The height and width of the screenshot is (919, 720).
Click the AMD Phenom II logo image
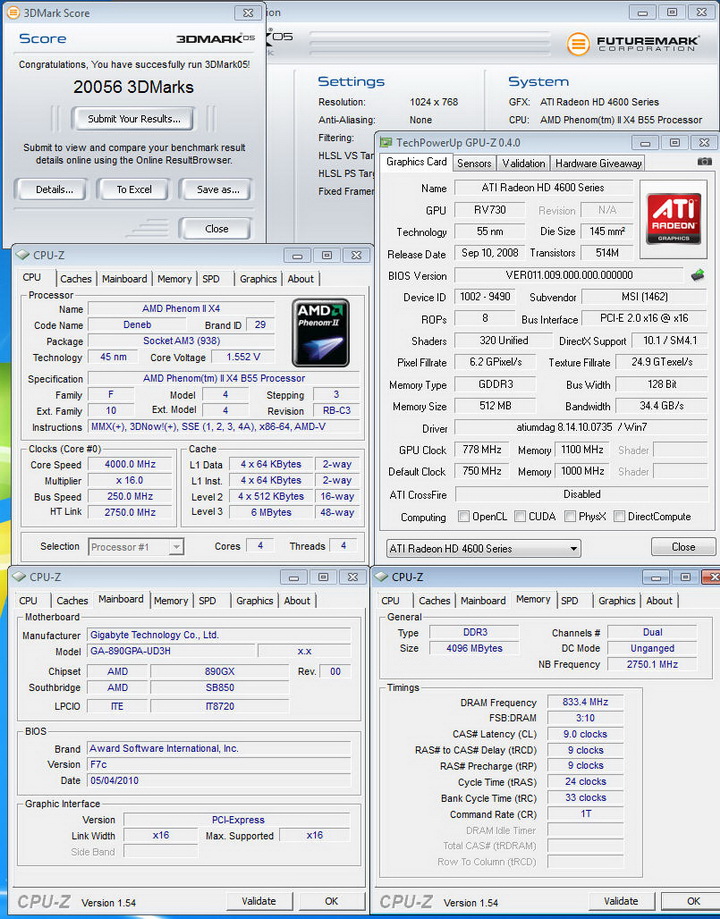(321, 333)
